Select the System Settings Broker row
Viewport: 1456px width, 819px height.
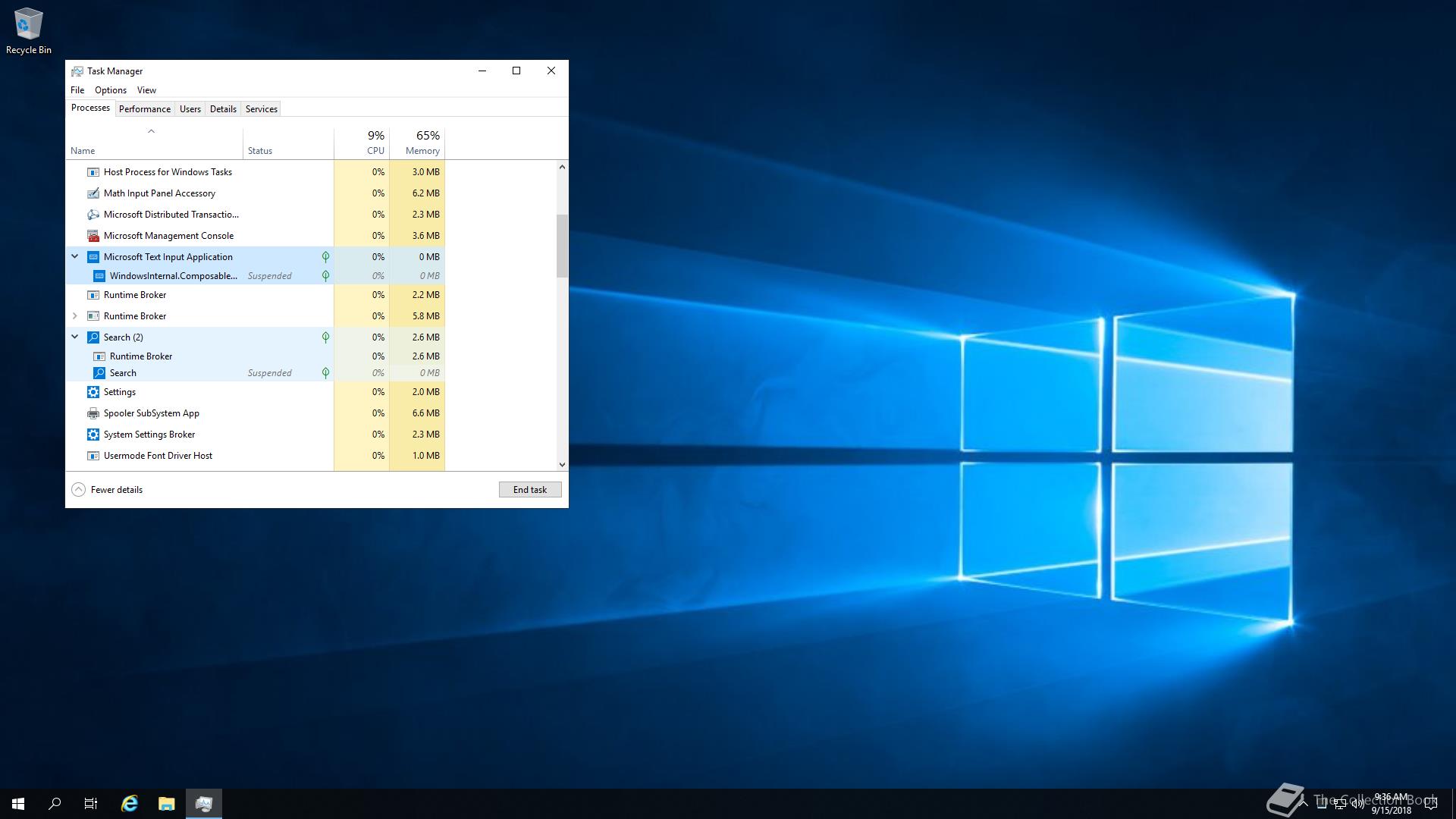256,435
